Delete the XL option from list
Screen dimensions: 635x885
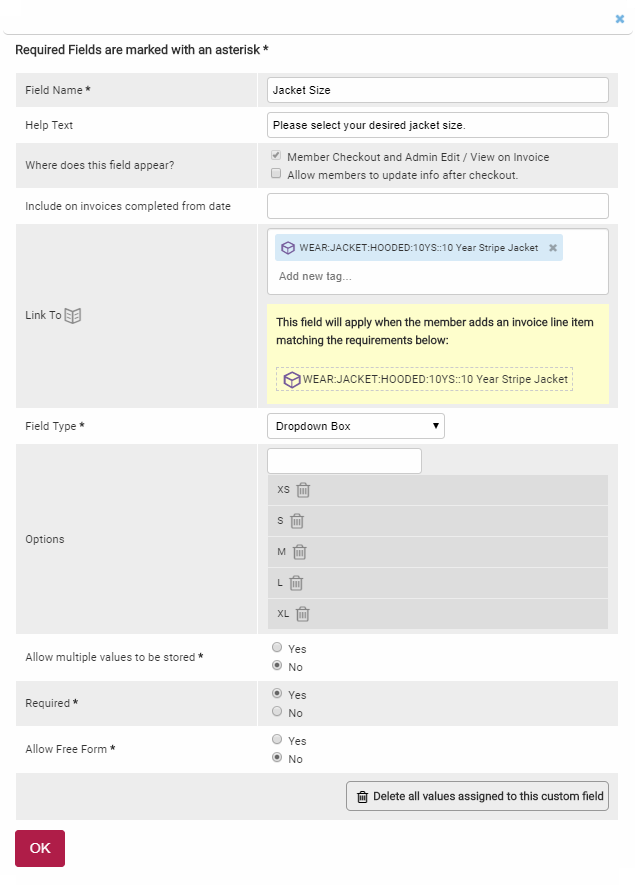click(x=303, y=614)
